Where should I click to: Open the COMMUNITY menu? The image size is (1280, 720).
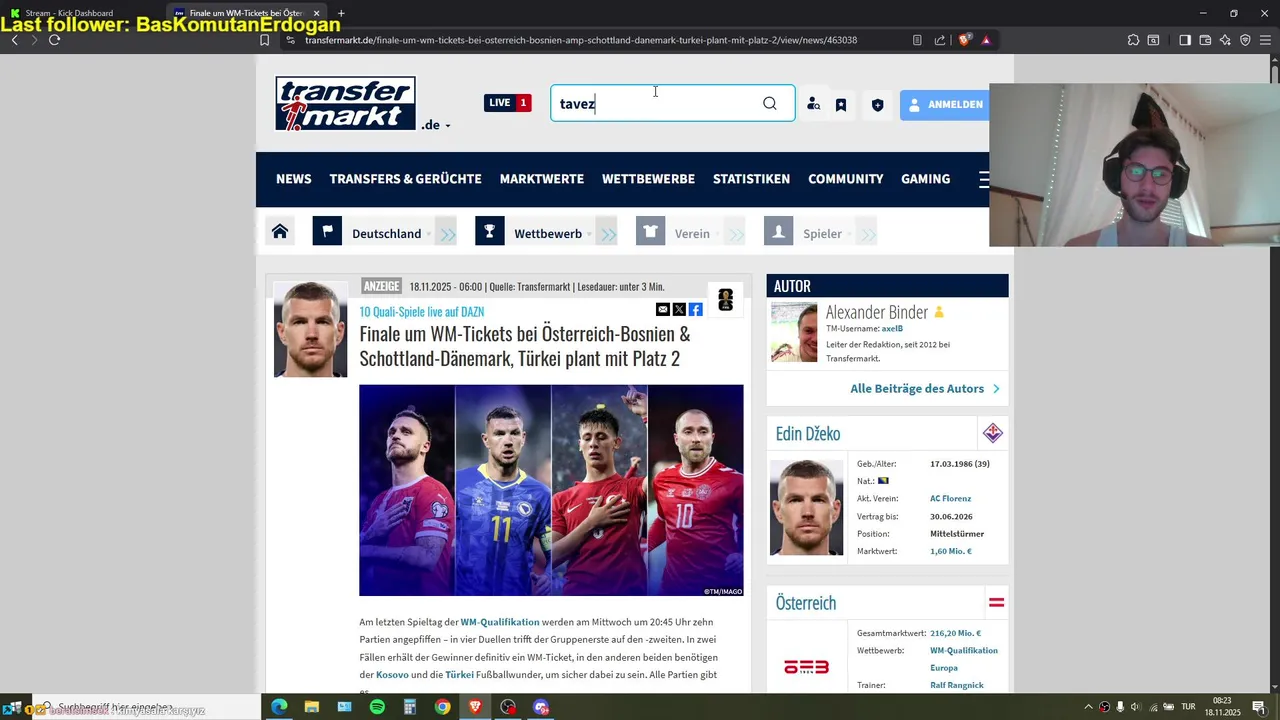tap(846, 179)
